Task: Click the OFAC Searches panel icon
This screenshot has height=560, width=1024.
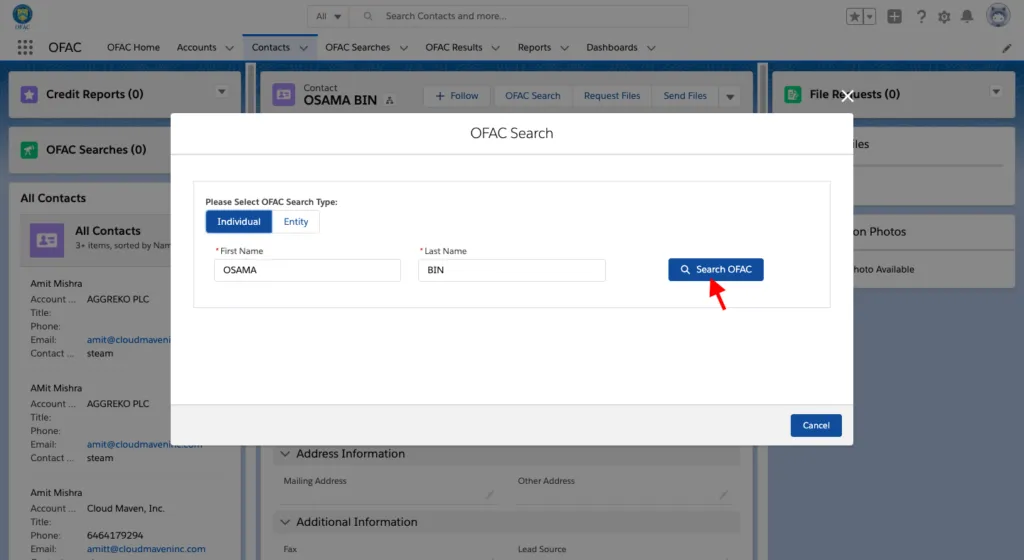Action: [x=29, y=150]
